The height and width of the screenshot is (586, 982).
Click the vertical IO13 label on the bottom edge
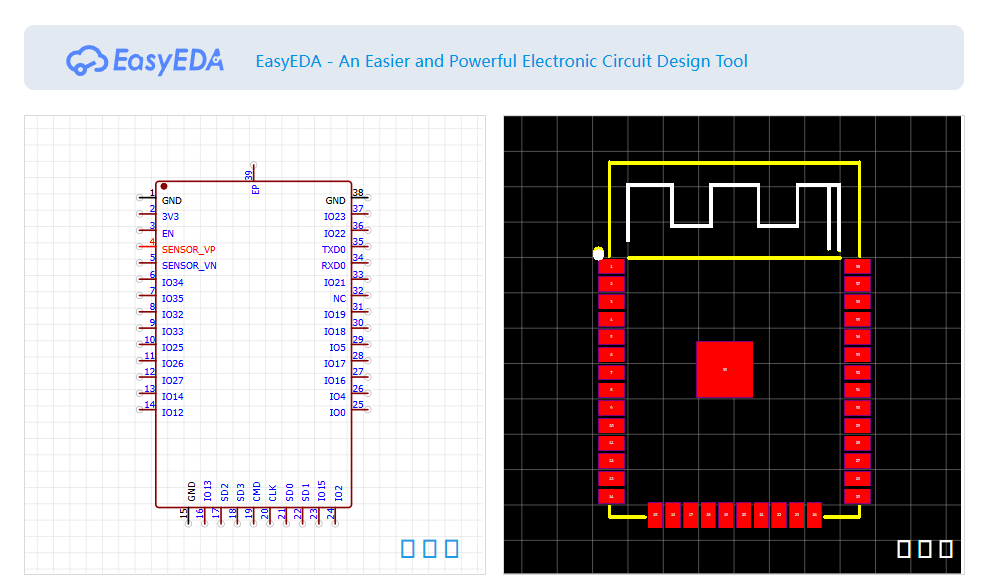[208, 491]
